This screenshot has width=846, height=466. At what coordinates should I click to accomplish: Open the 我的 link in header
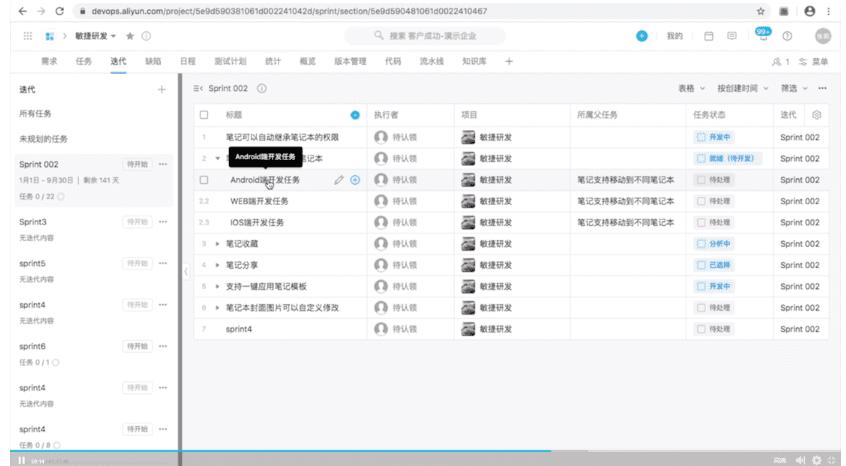674,36
